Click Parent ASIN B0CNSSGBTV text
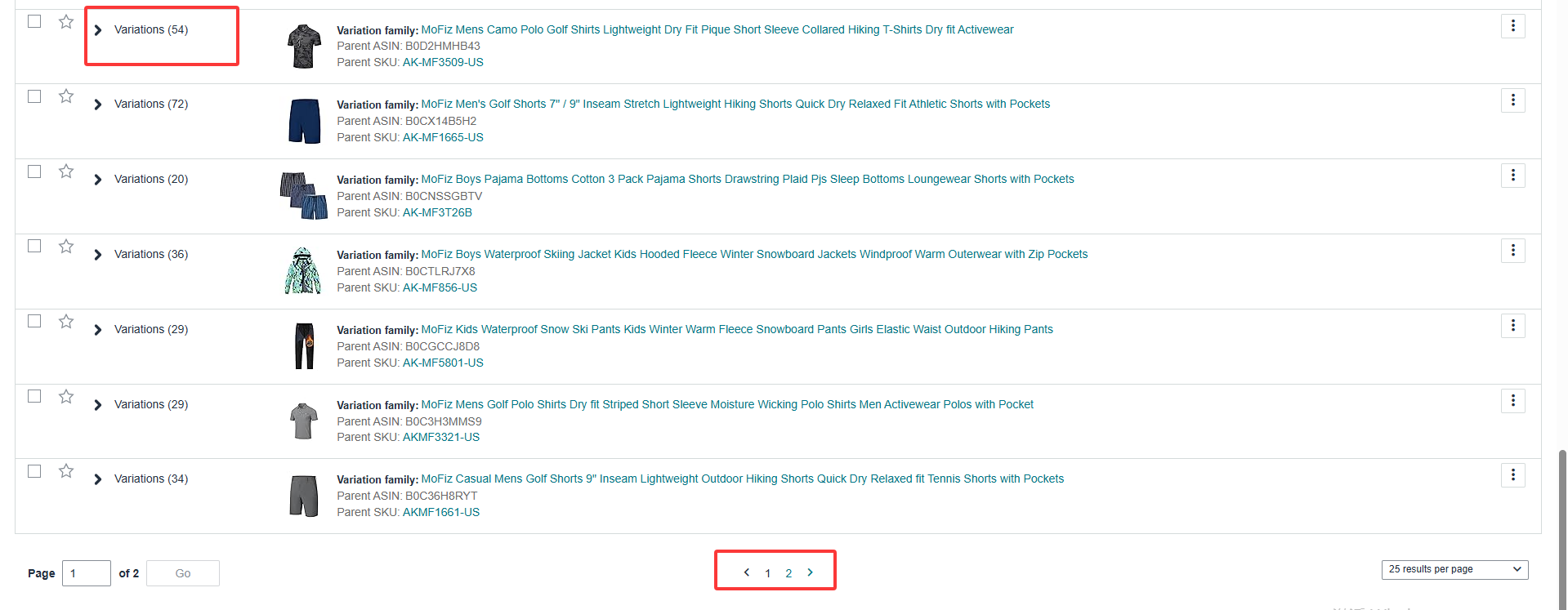The width and height of the screenshot is (1568, 610). [x=409, y=196]
